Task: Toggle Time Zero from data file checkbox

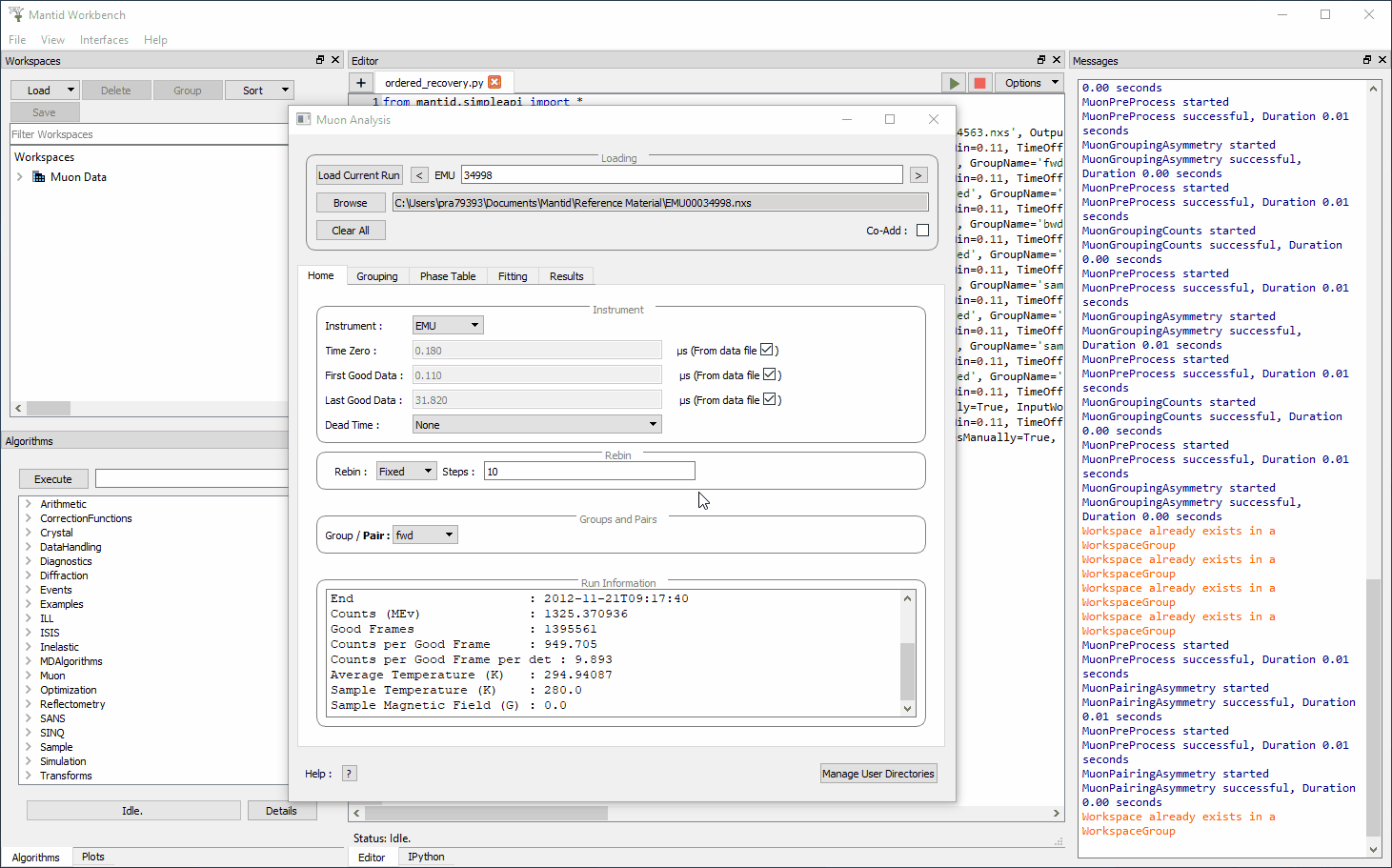Action: click(x=767, y=350)
